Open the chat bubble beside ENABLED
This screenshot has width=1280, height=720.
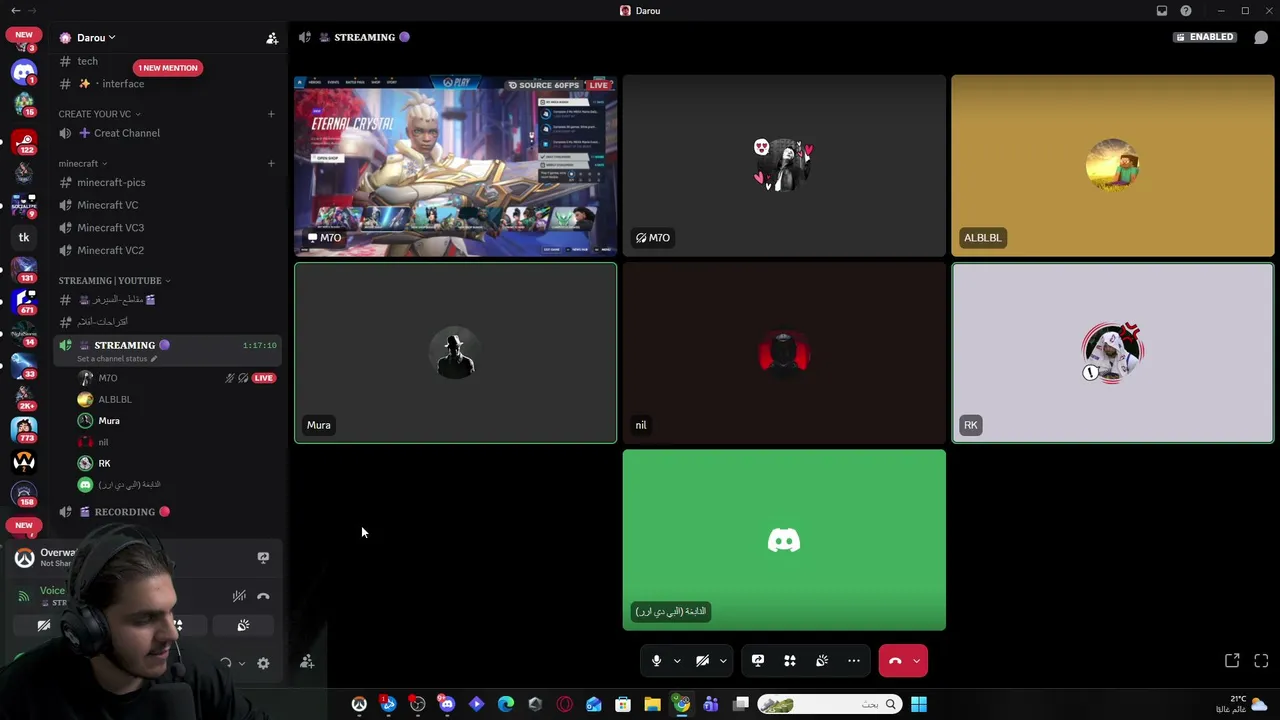pos(1261,38)
